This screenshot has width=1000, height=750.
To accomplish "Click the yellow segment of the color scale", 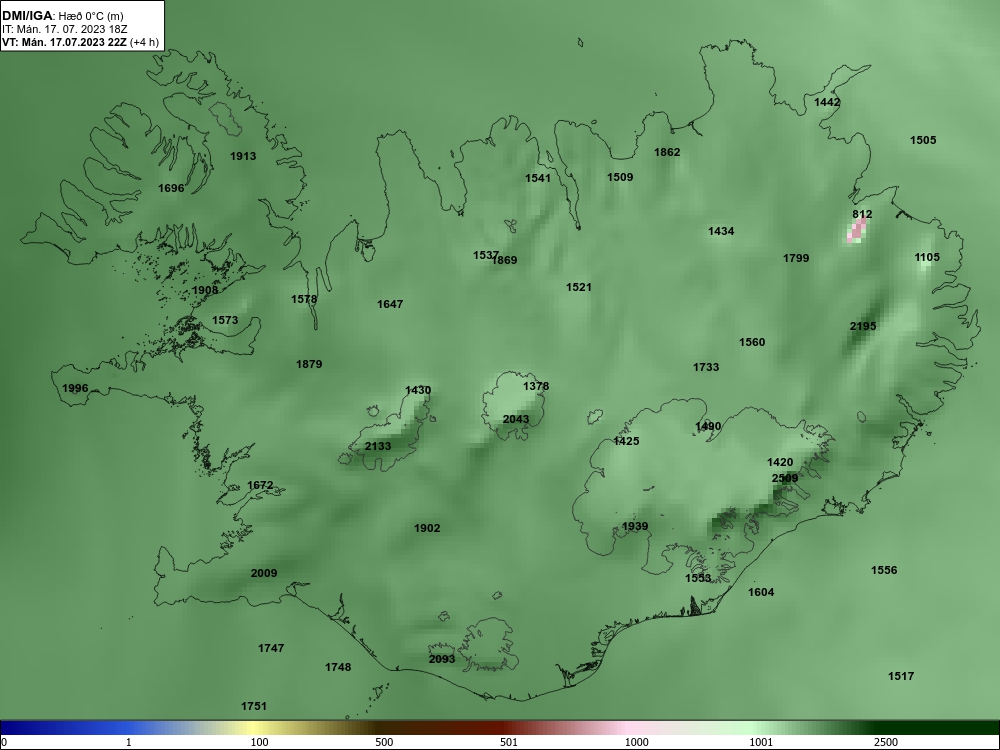I will click(255, 728).
